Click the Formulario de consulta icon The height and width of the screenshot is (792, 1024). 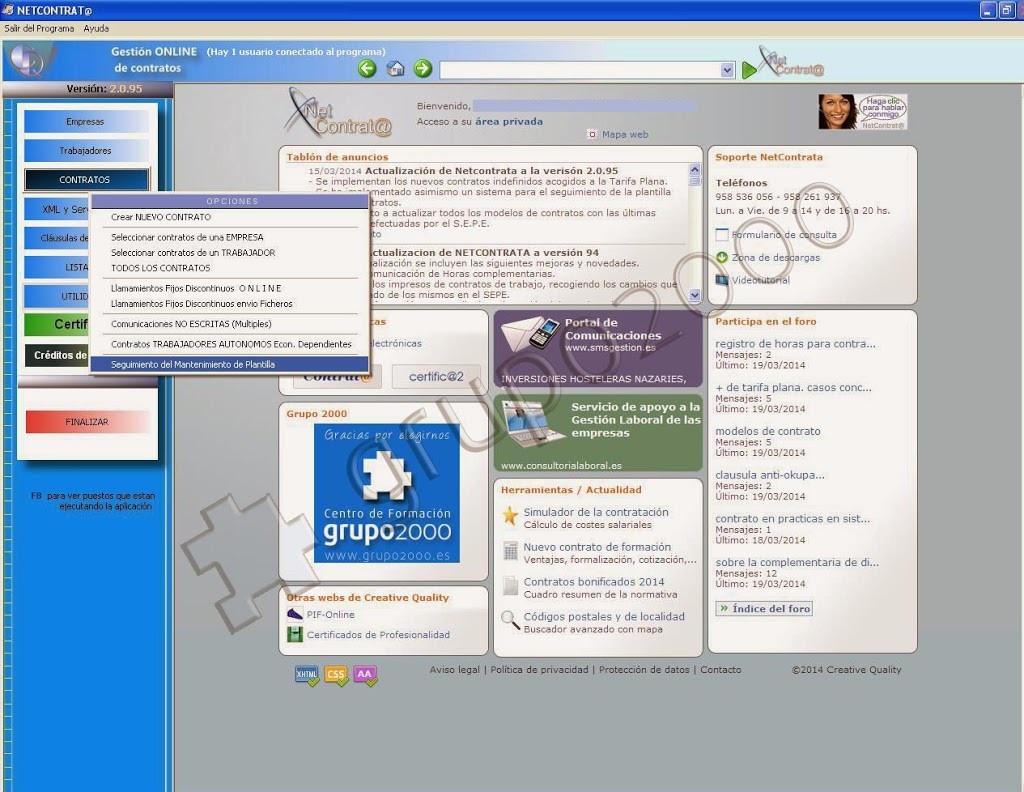coord(722,234)
